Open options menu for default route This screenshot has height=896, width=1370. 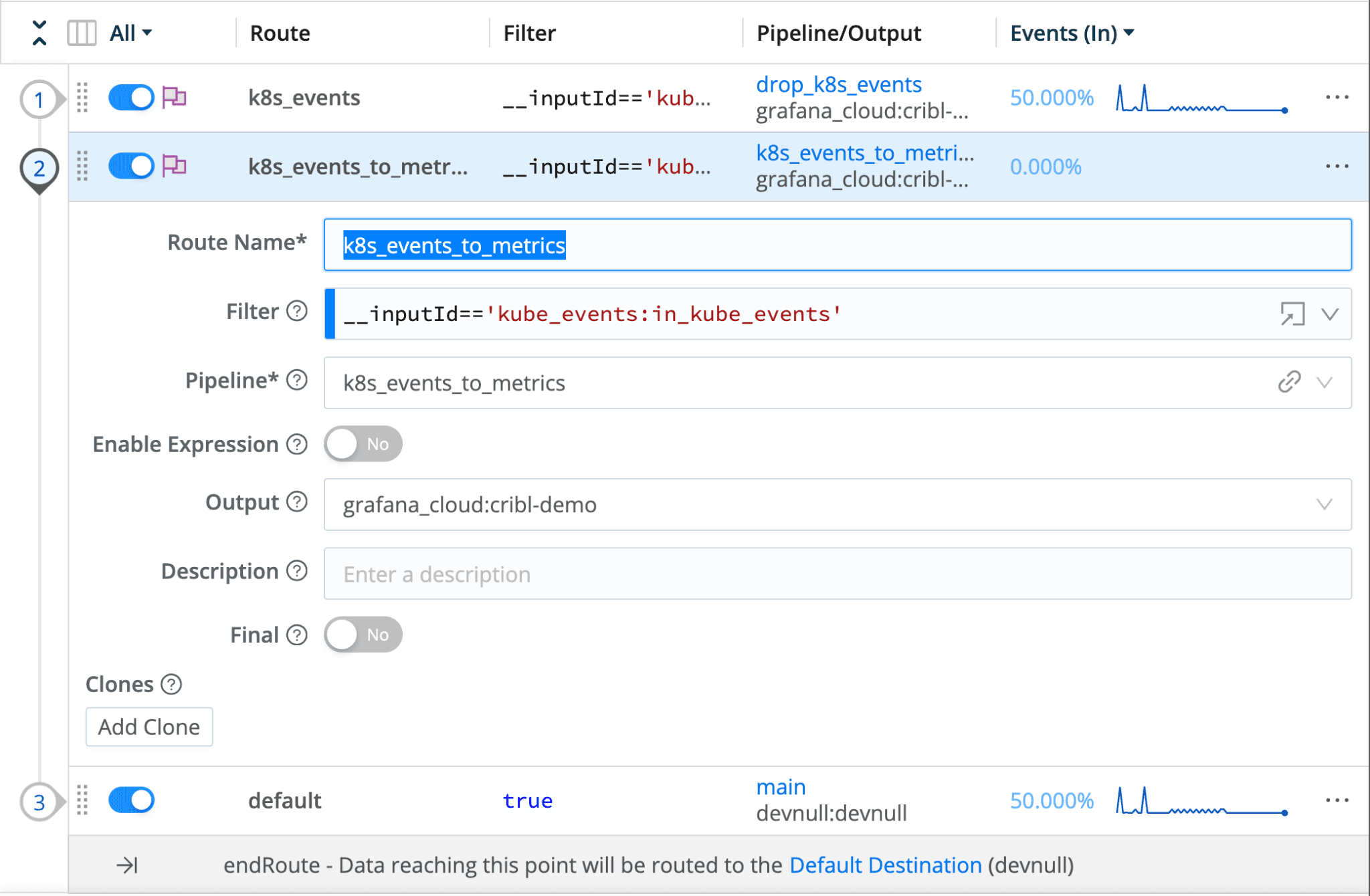(x=1337, y=800)
